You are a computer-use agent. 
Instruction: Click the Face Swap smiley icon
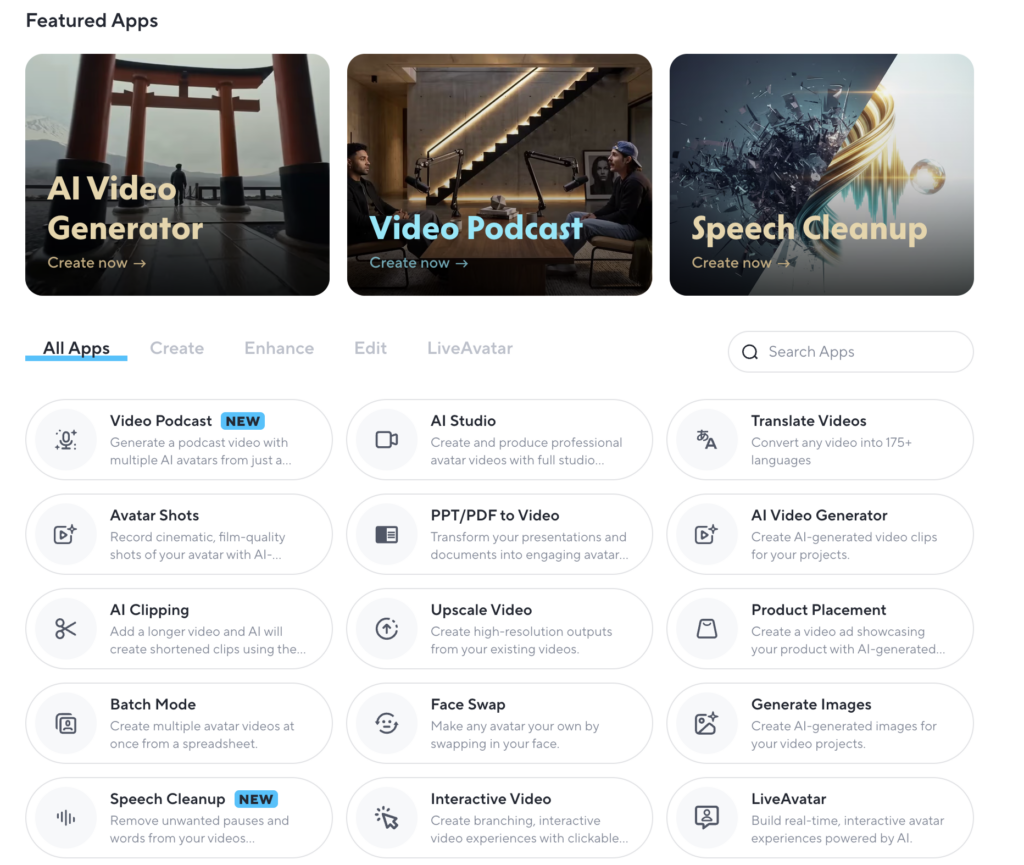click(x=387, y=723)
